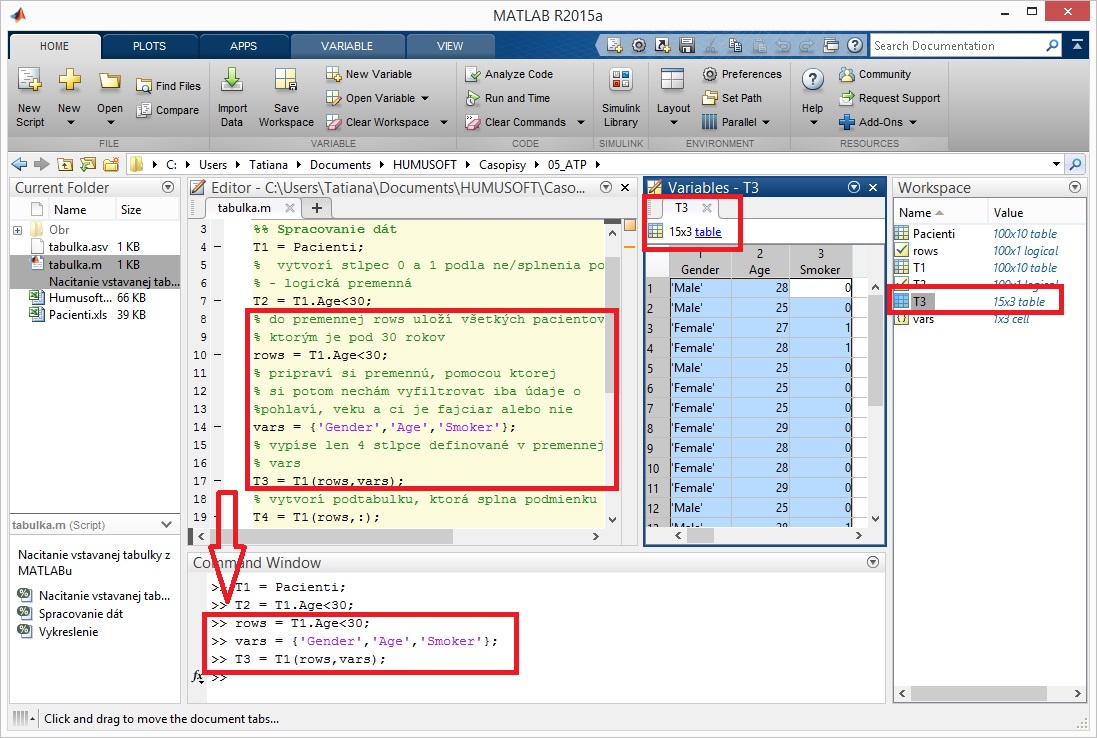
Task: Expand Clear Commands dropdown arrow
Action: [581, 122]
